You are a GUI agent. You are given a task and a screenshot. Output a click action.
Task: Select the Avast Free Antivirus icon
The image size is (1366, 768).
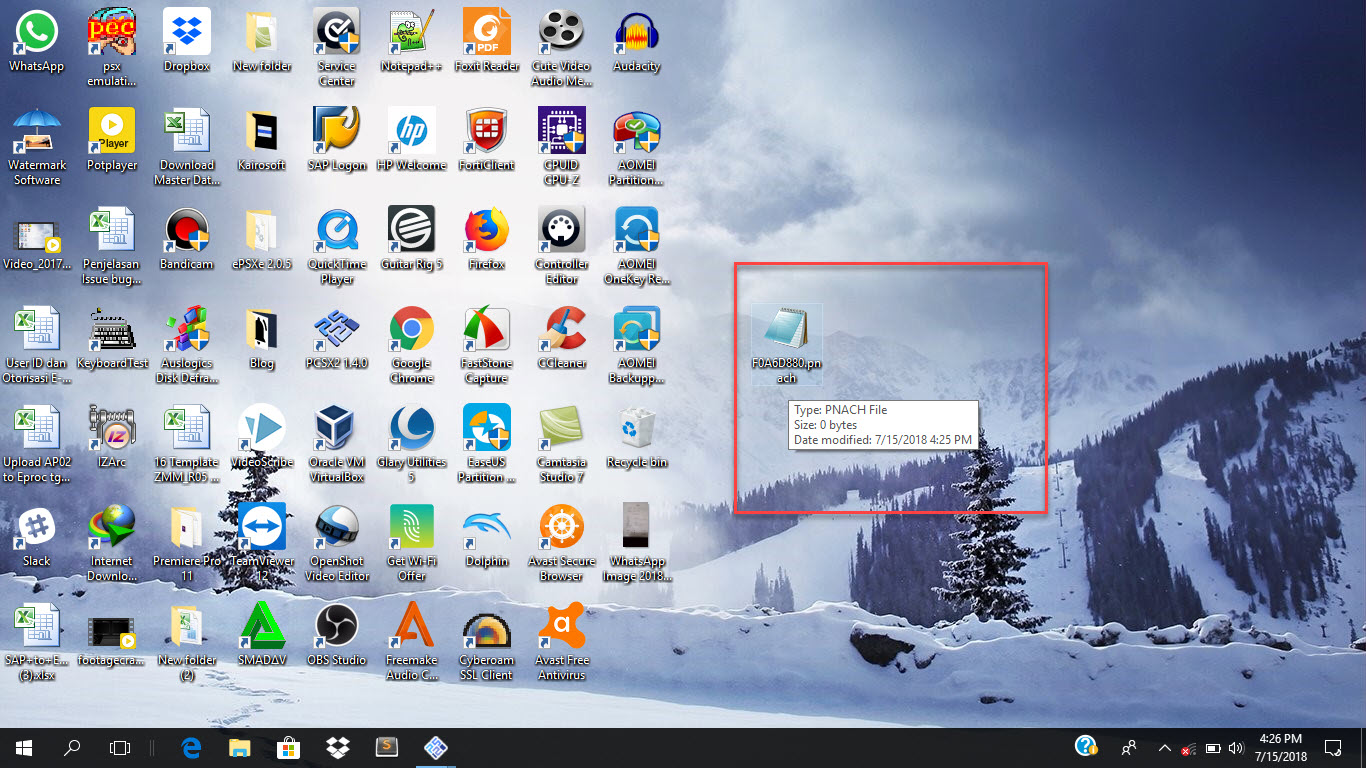pyautogui.click(x=562, y=626)
